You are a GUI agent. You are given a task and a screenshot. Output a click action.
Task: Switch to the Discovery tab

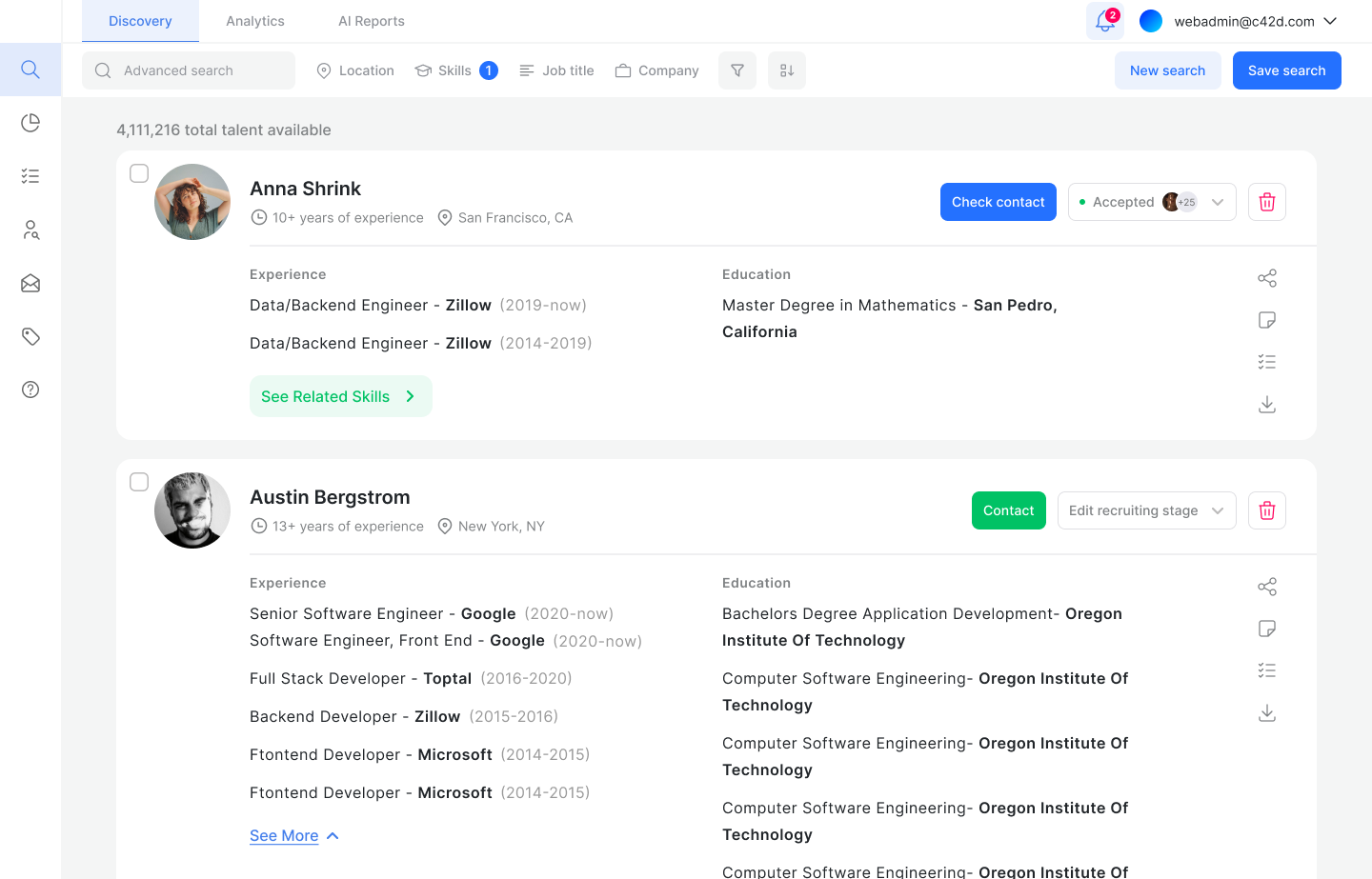[140, 21]
